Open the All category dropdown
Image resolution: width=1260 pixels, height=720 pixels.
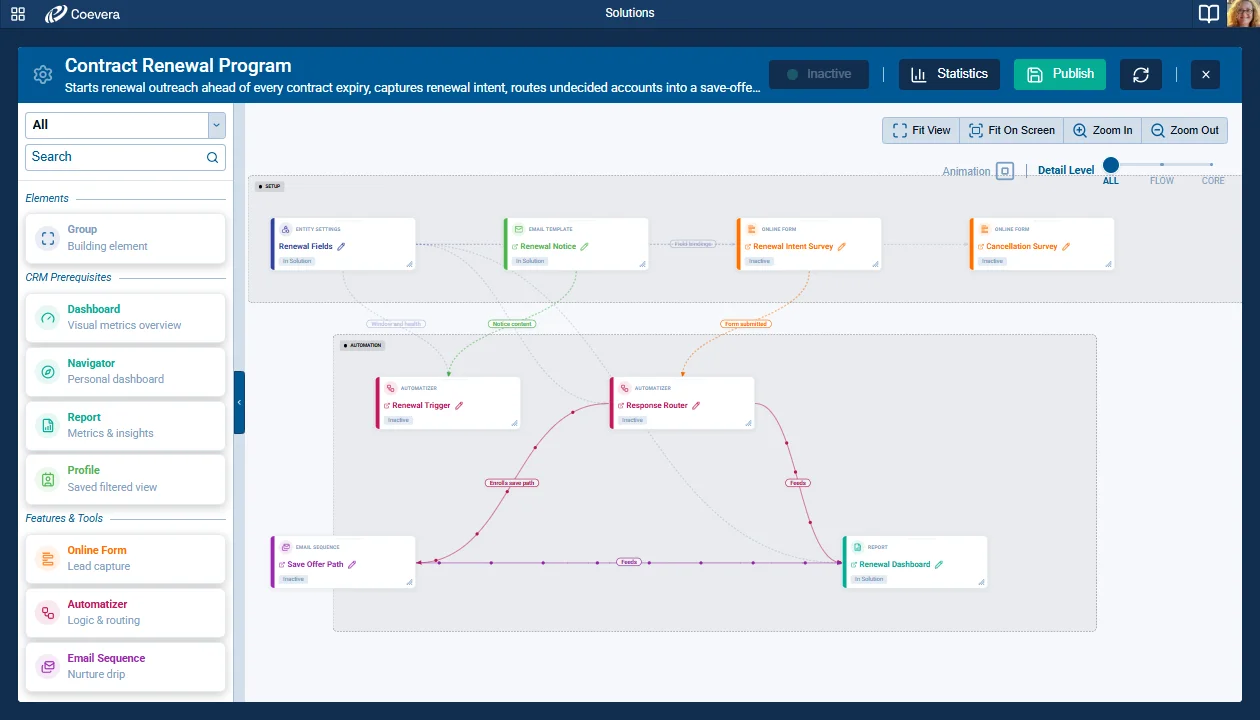click(125, 125)
